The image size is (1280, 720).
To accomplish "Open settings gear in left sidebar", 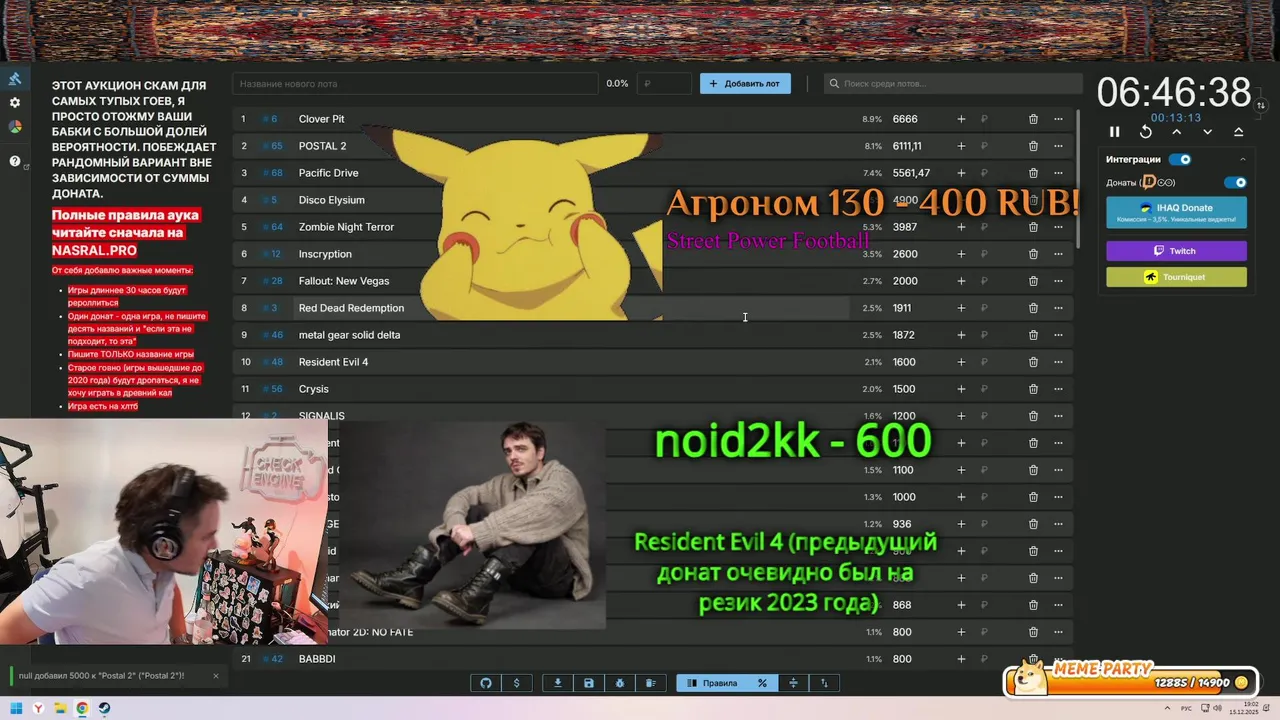I will coord(15,103).
